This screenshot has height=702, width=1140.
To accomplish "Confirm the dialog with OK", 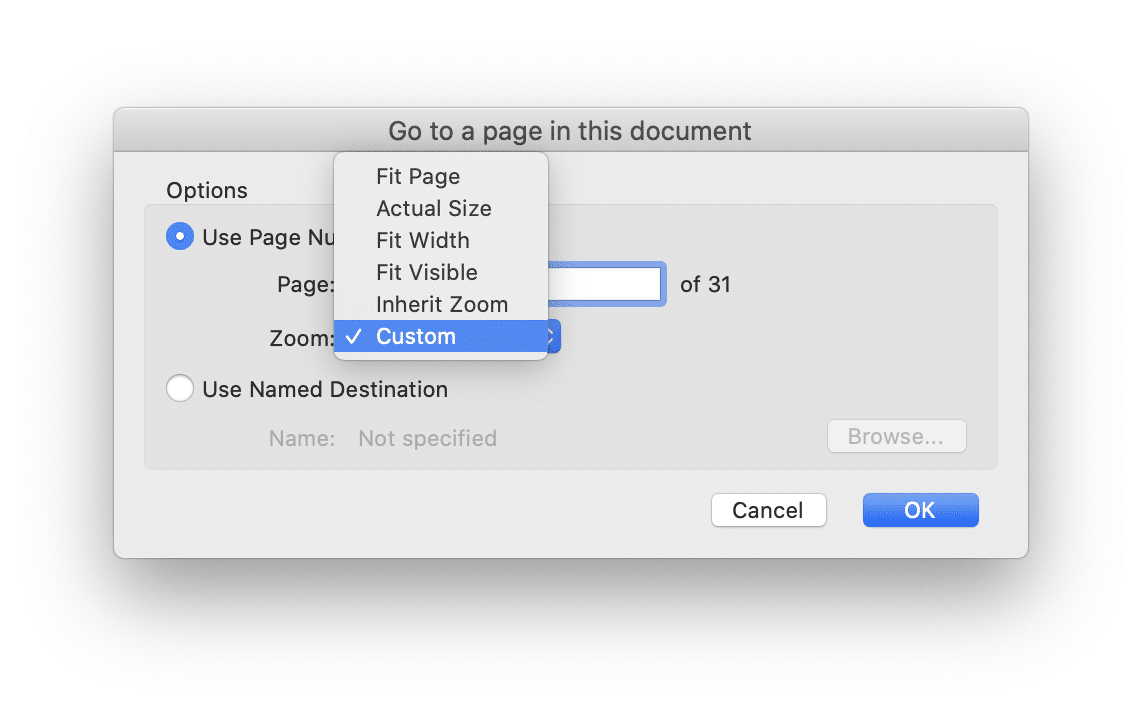I will click(919, 509).
